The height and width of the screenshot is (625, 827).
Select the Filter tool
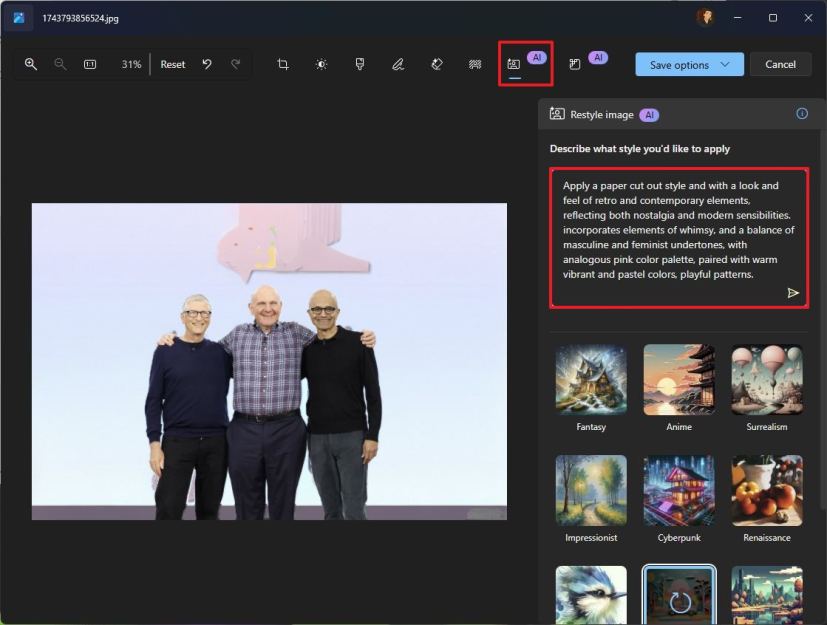[x=359, y=63]
